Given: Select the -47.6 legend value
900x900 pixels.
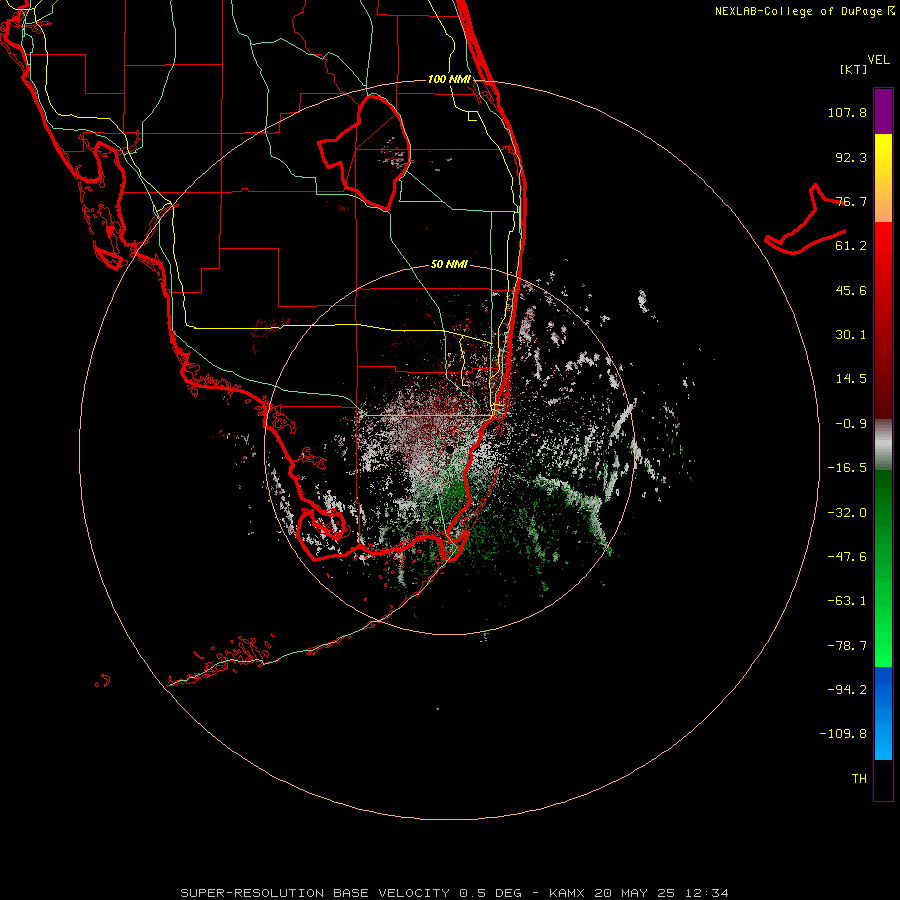Looking at the screenshot, I should [x=847, y=557].
